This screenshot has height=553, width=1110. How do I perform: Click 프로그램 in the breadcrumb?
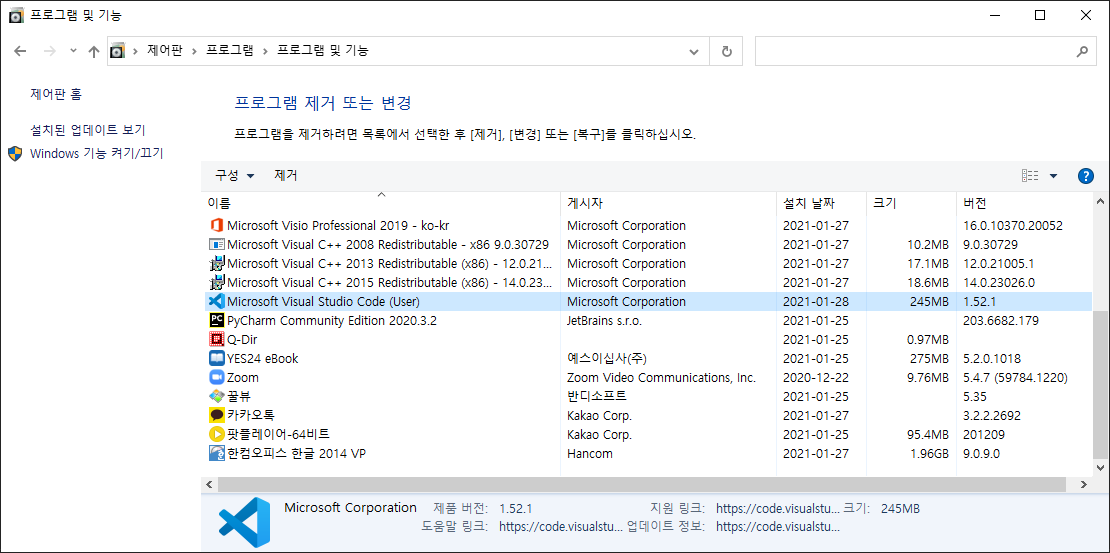click(x=229, y=50)
